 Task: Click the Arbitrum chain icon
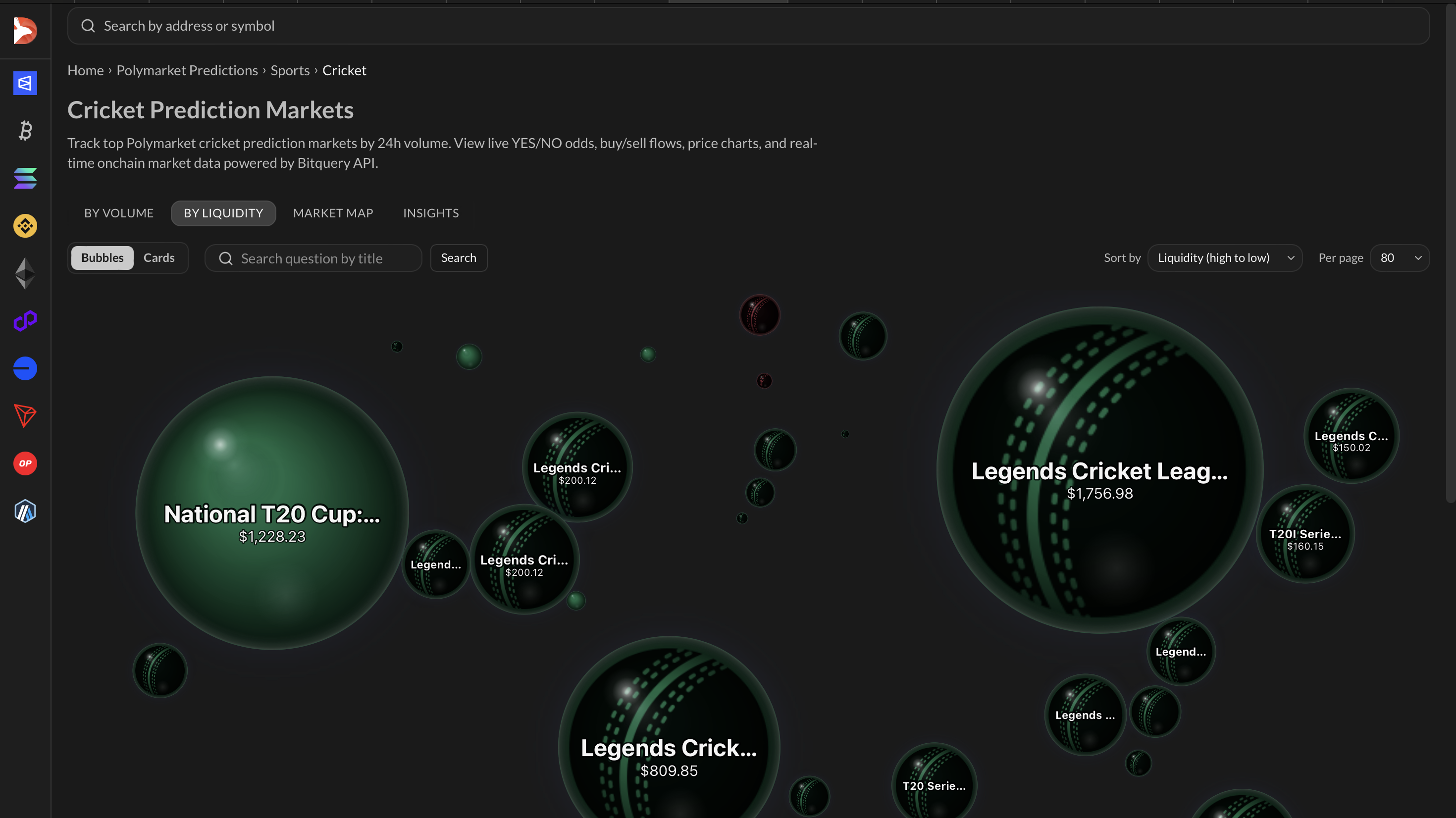pyautogui.click(x=25, y=511)
